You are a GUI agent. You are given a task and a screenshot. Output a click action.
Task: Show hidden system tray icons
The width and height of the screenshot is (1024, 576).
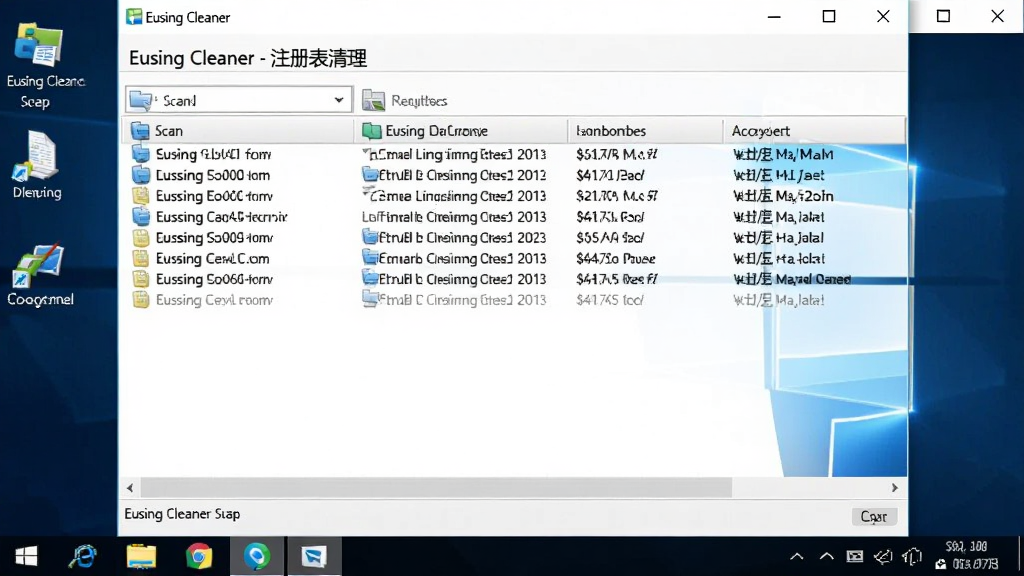pyautogui.click(x=797, y=556)
